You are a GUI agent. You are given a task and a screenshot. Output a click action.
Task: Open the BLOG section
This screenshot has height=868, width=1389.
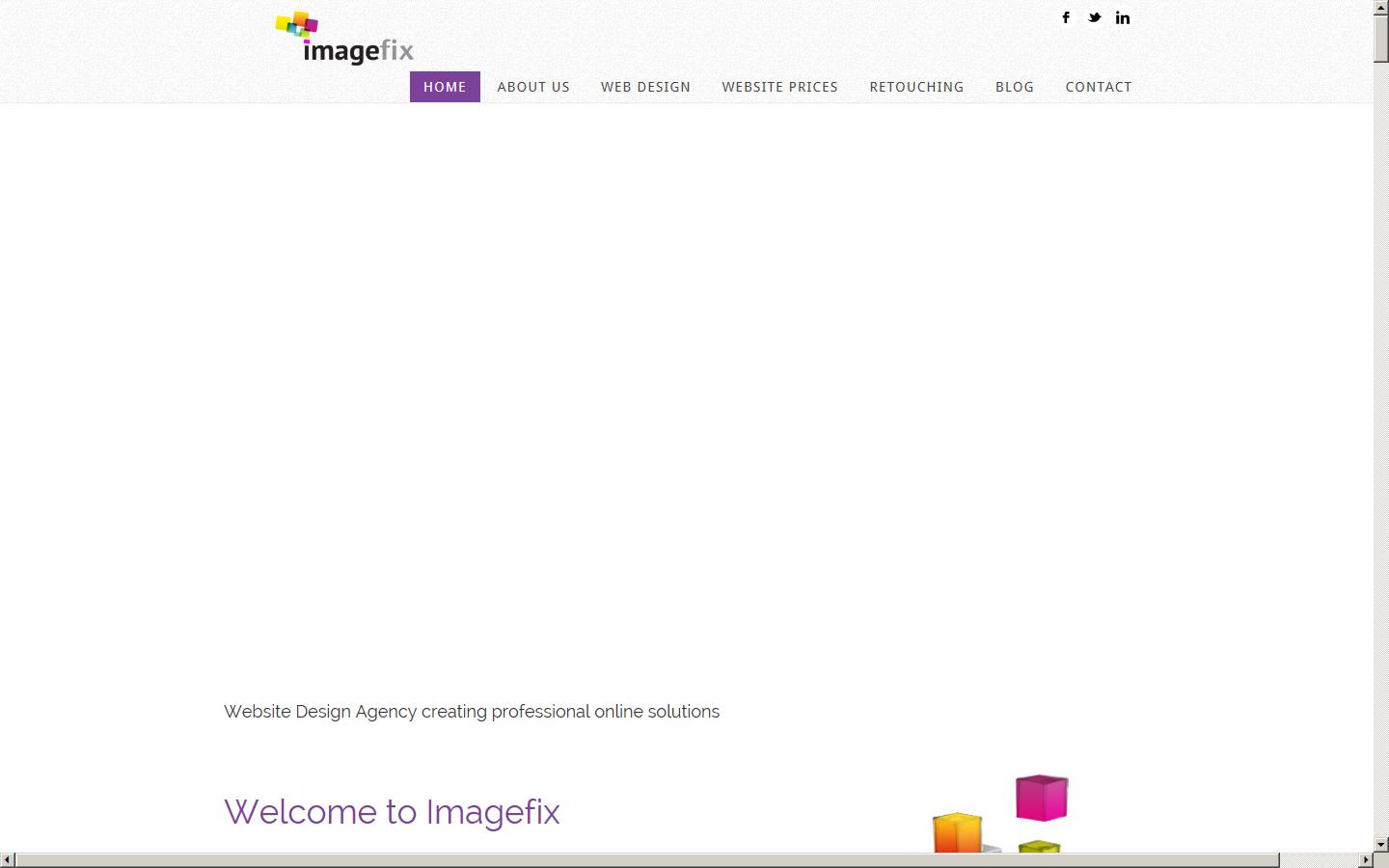click(x=1014, y=87)
